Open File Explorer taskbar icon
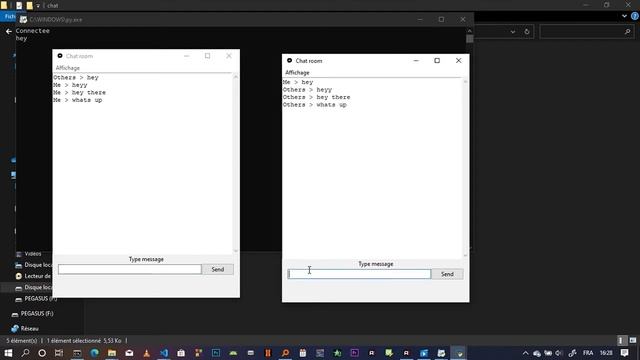 click(112, 353)
